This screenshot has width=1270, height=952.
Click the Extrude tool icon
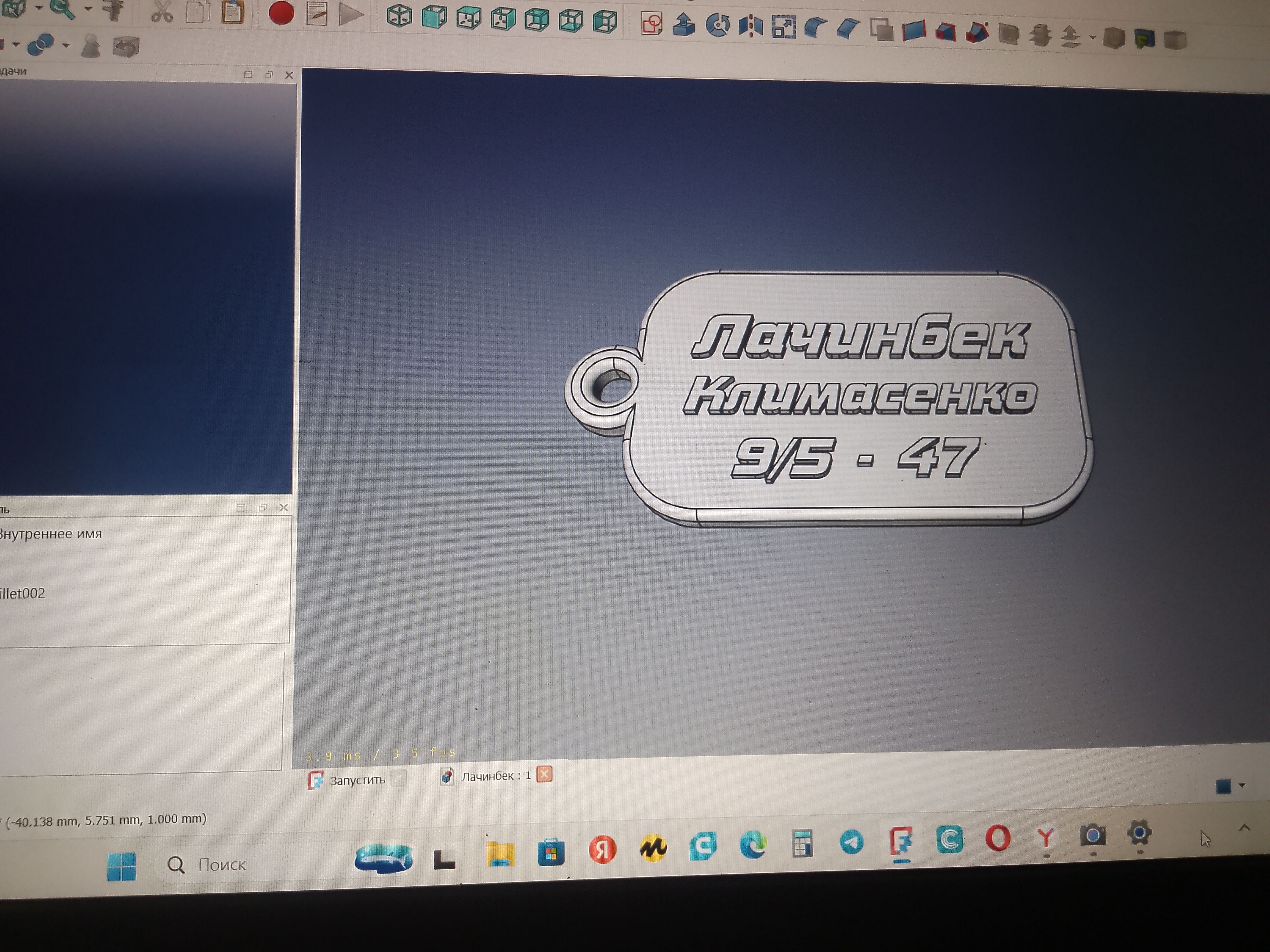[683, 25]
